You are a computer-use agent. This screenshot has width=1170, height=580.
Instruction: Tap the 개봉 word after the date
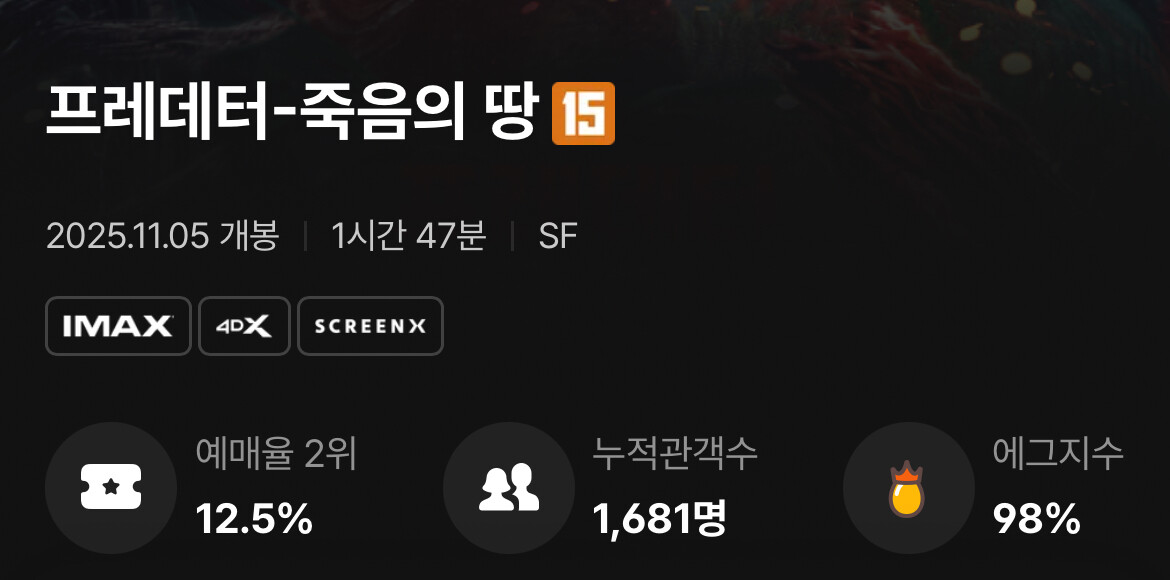[x=249, y=237]
